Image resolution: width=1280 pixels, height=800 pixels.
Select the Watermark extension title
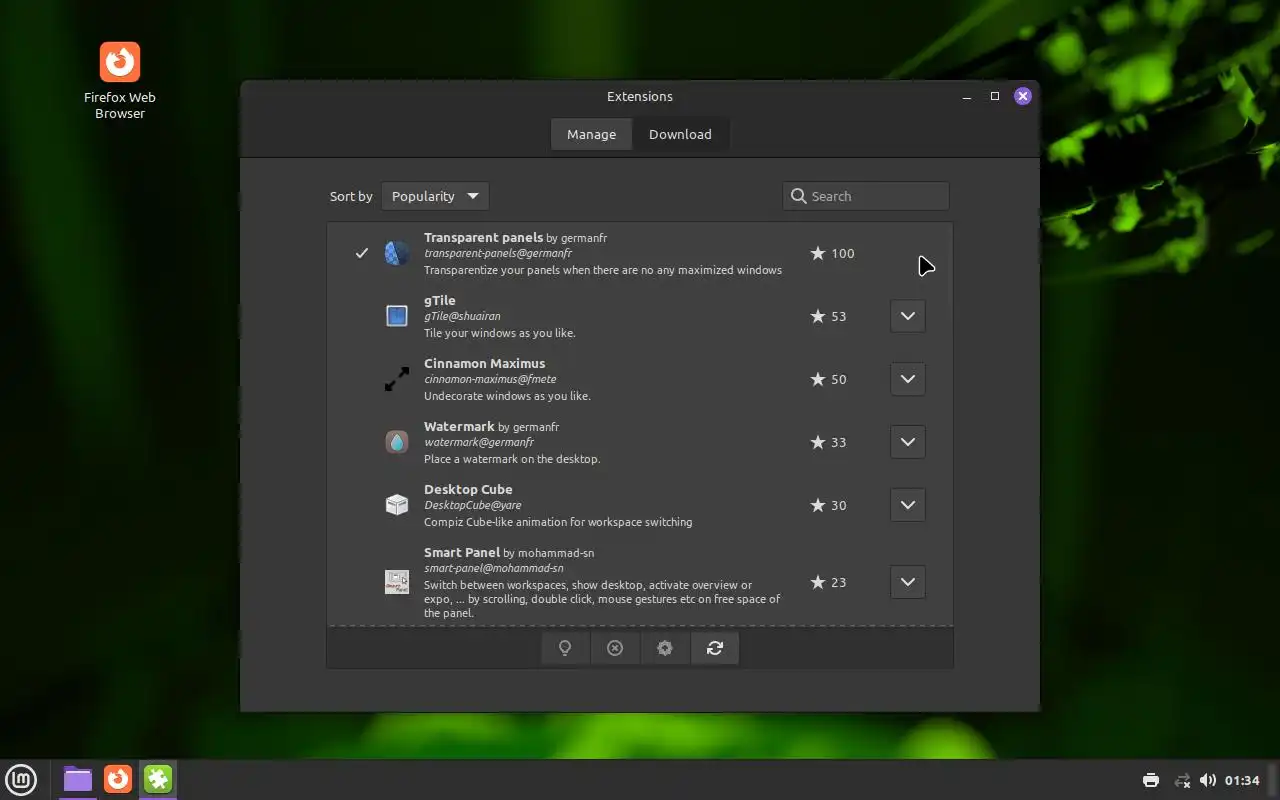click(459, 426)
